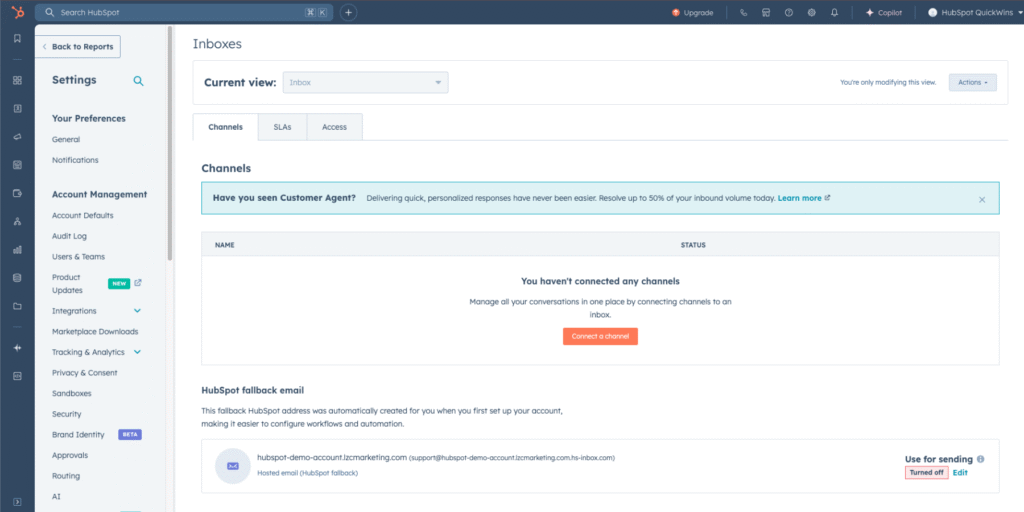Screen dimensions: 1024x512
Task: Click the Learn more link
Action: 799,198
